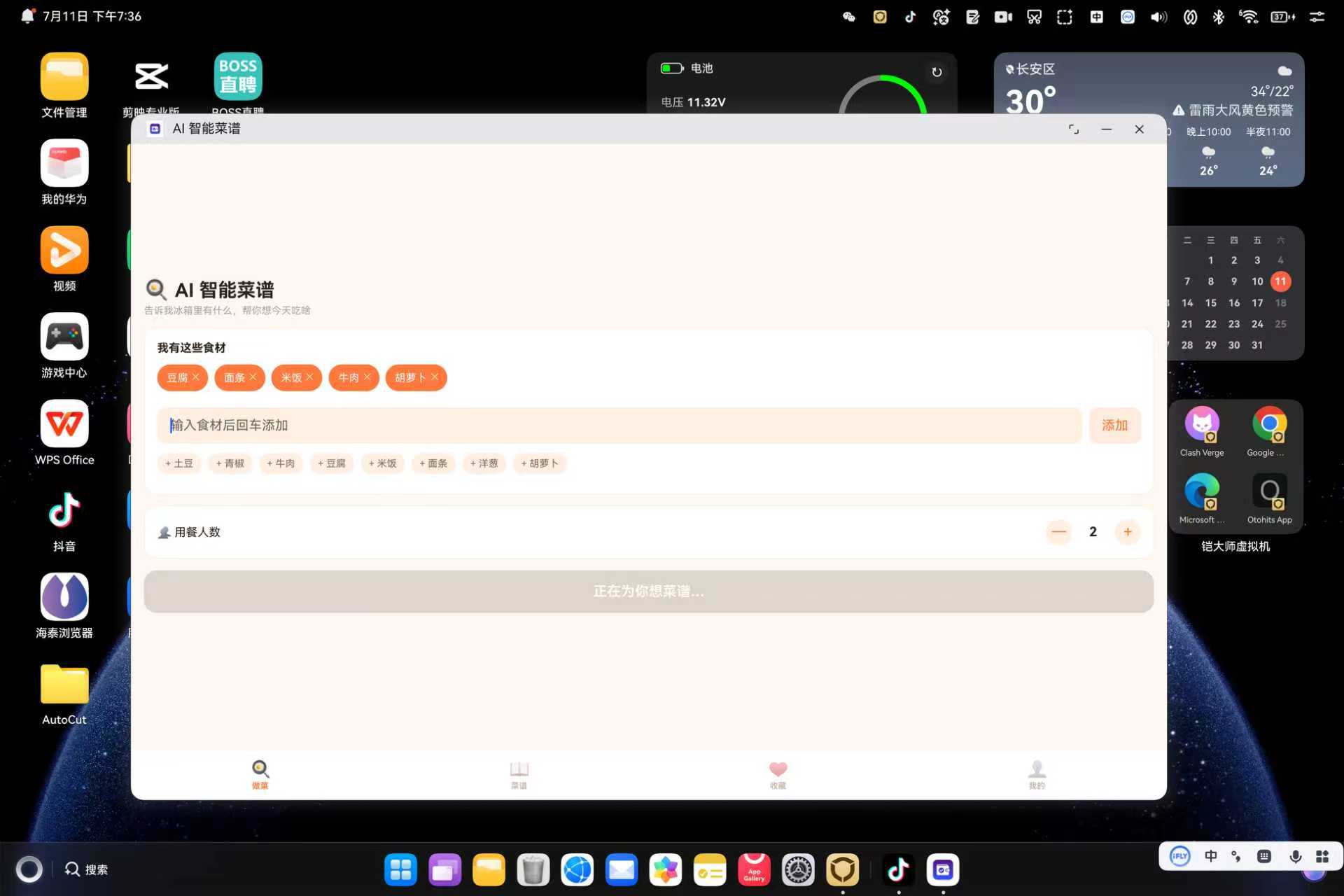Add the 土豆 suggestion chip
Image resolution: width=1344 pixels, height=896 pixels.
coord(179,463)
